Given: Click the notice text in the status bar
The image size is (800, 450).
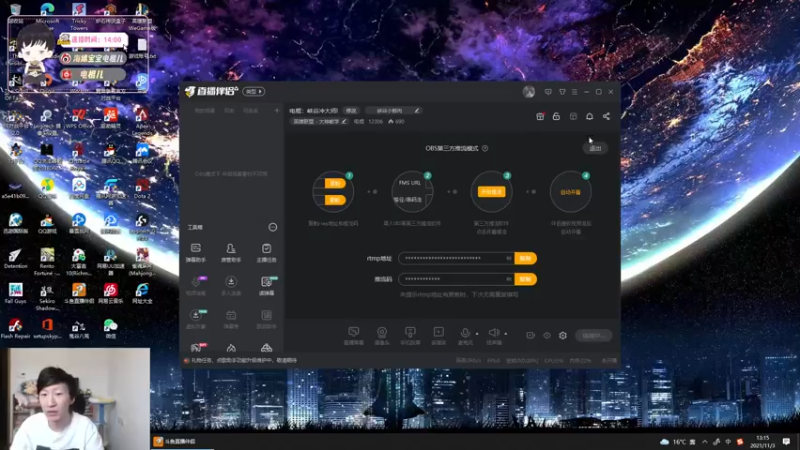Looking at the screenshot, I should point(244,360).
